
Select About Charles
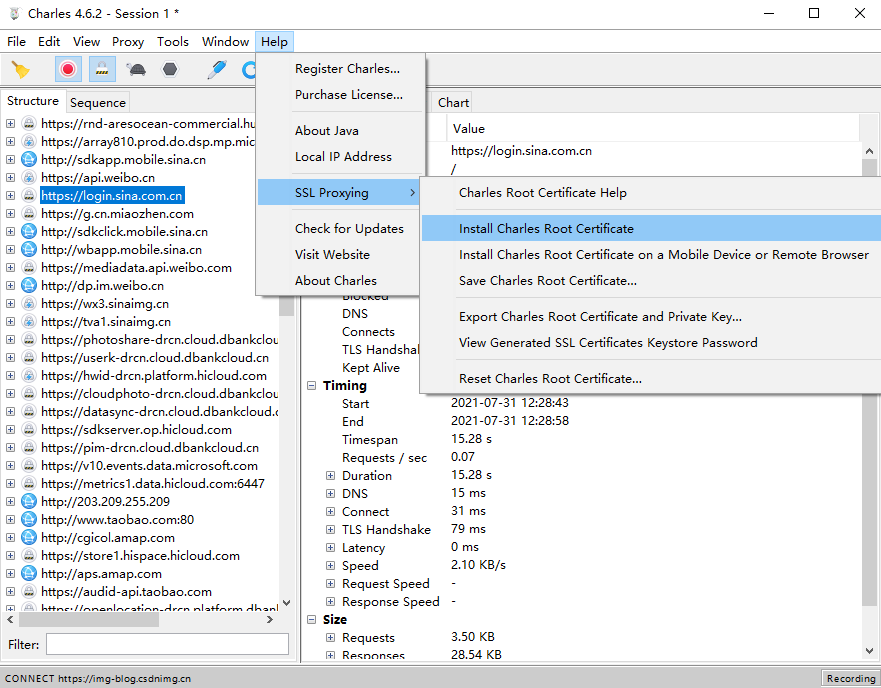click(x=339, y=280)
